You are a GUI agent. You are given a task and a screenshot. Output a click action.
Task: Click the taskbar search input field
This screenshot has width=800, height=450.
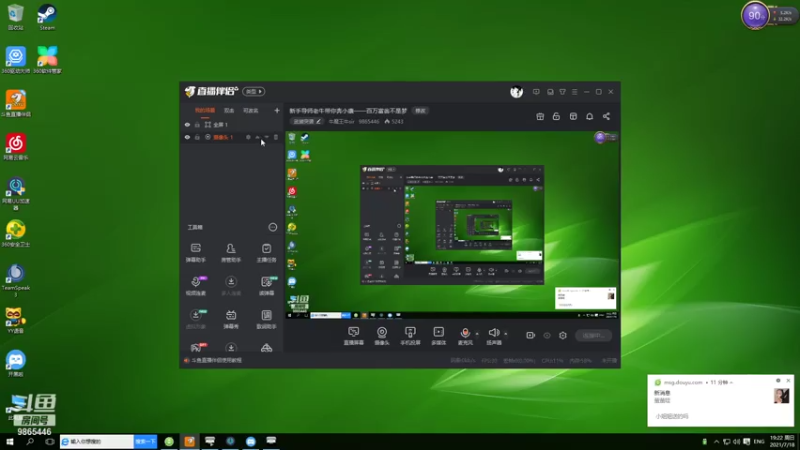coord(97,441)
